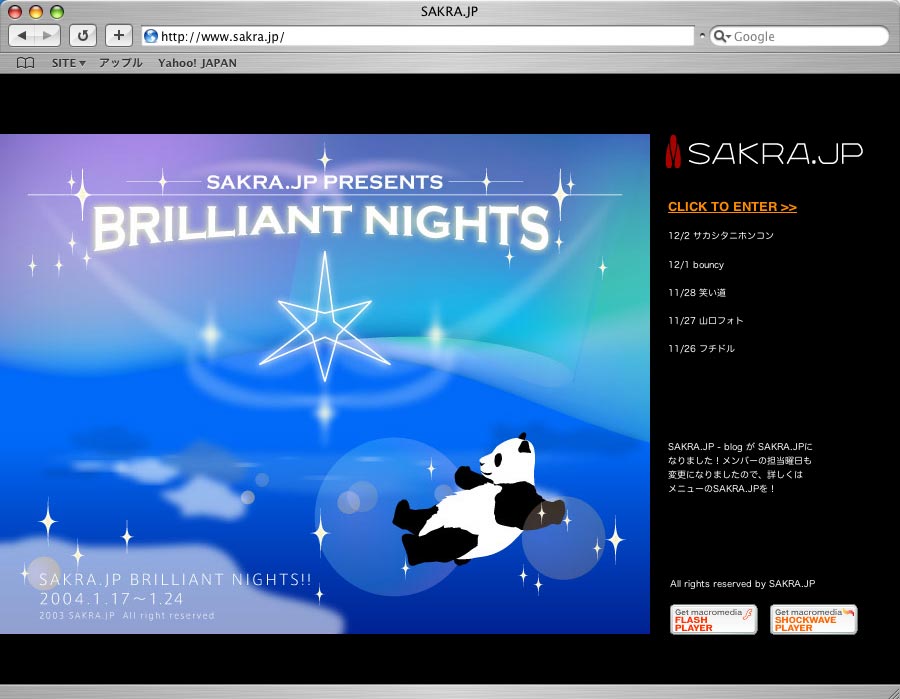Open the 12/2 サカシタニホンコン entry
Screen dimensions: 900x699
click(721, 235)
